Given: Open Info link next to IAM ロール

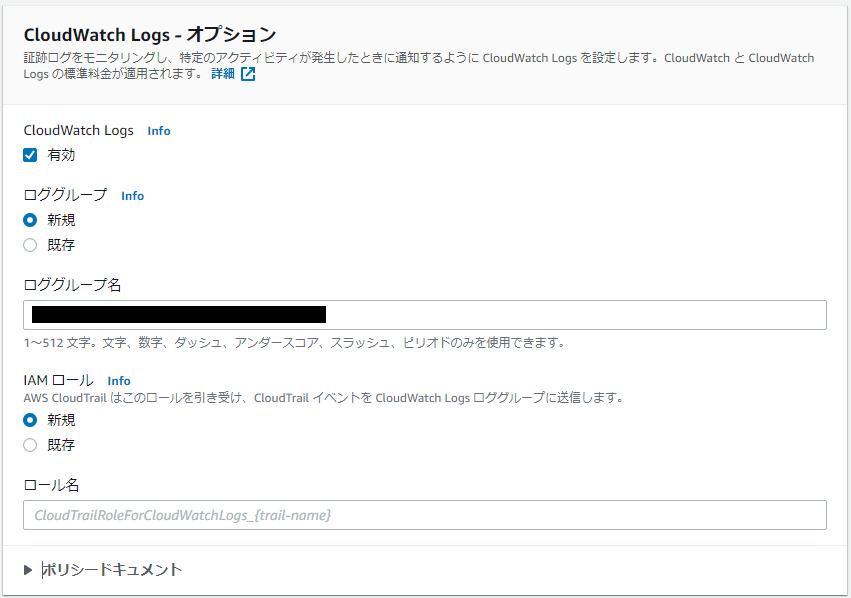Looking at the screenshot, I should 119,381.
